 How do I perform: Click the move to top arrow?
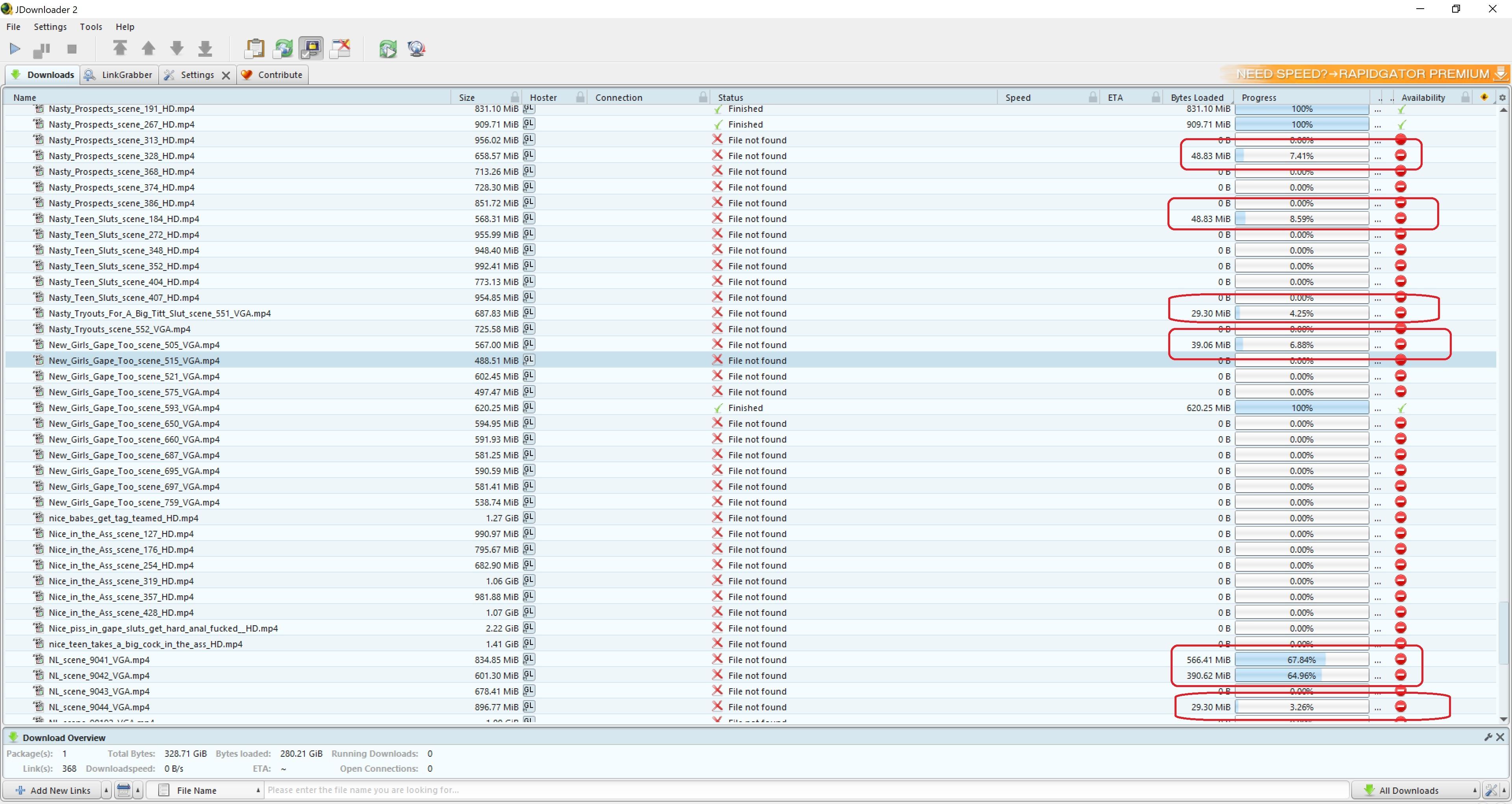tap(120, 48)
